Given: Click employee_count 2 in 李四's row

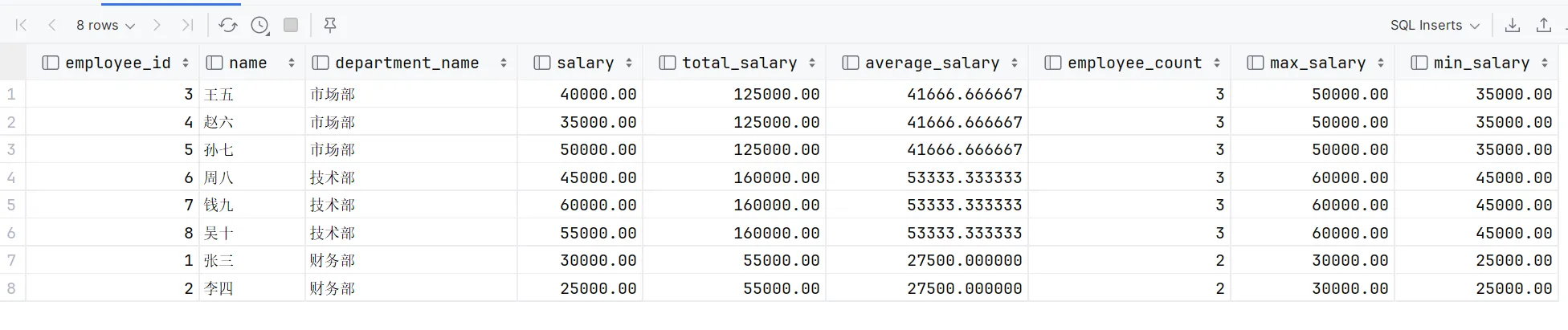Looking at the screenshot, I should tap(1129, 288).
